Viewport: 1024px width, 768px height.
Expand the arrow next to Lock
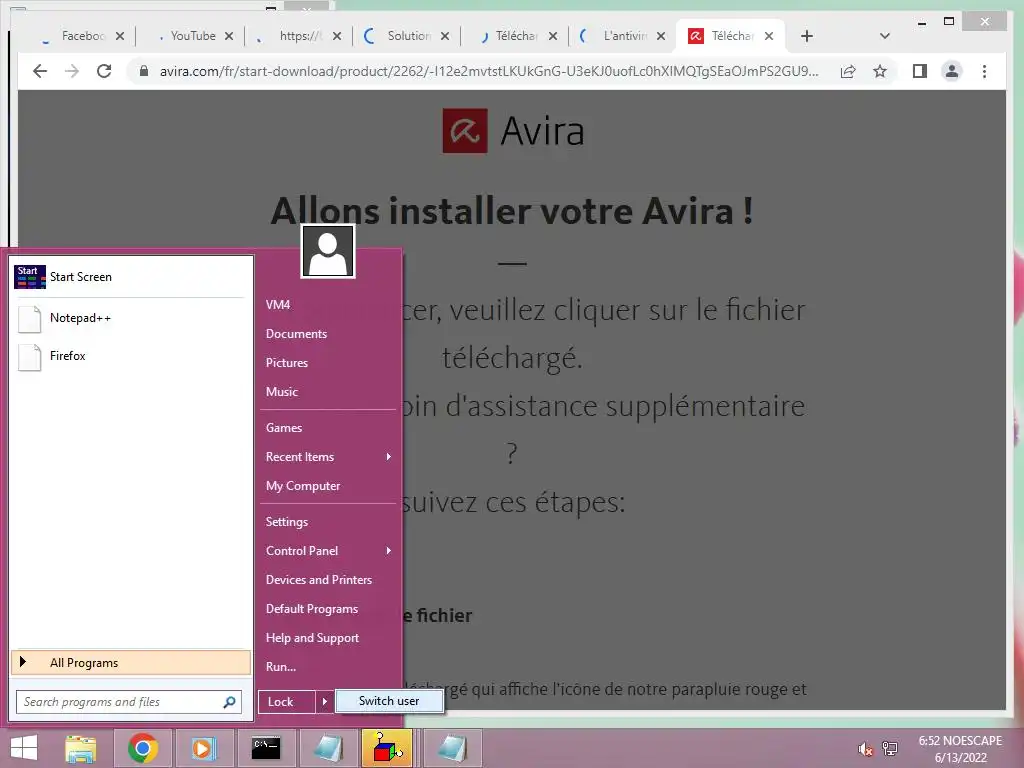(325, 702)
